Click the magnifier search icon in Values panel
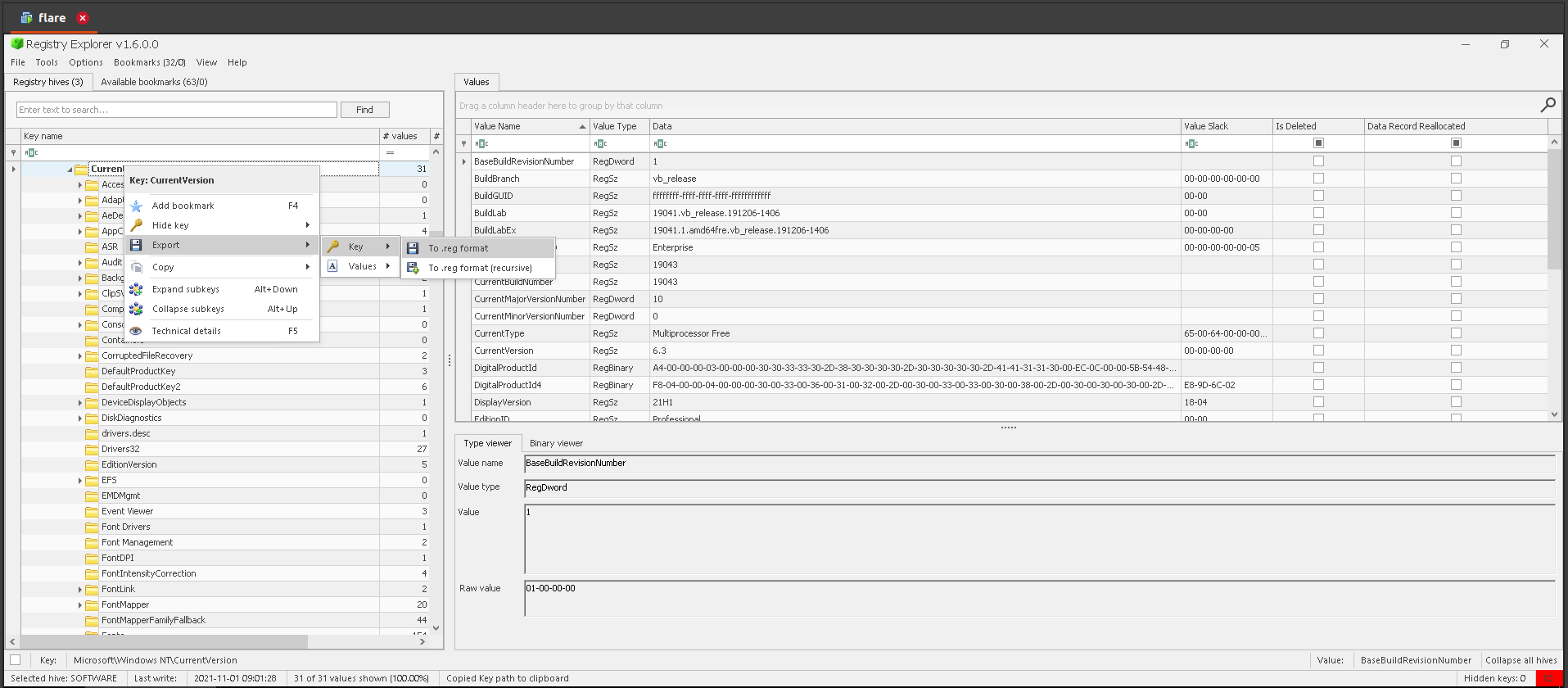 point(1548,105)
